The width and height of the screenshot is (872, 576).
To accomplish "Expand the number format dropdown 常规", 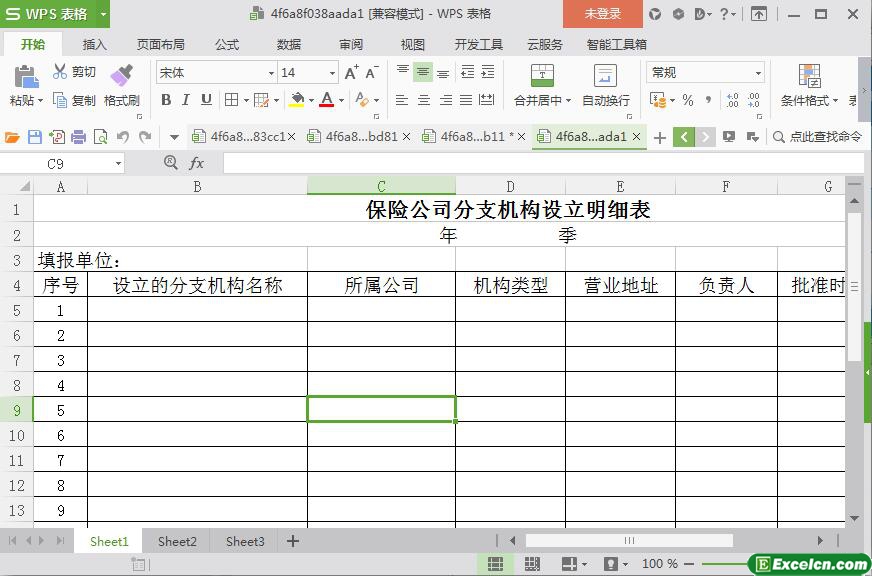I will coord(705,72).
